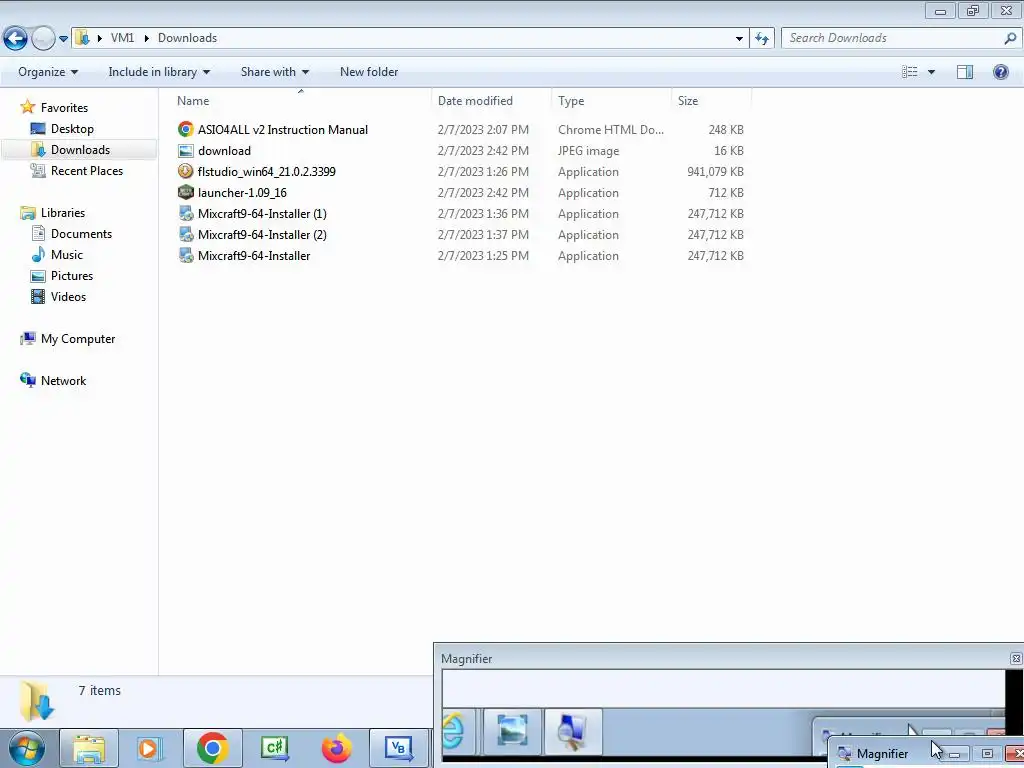This screenshot has height=768, width=1024.
Task: Select the Mixcraft9-64-Installer (1) icon
Action: pyautogui.click(x=186, y=214)
